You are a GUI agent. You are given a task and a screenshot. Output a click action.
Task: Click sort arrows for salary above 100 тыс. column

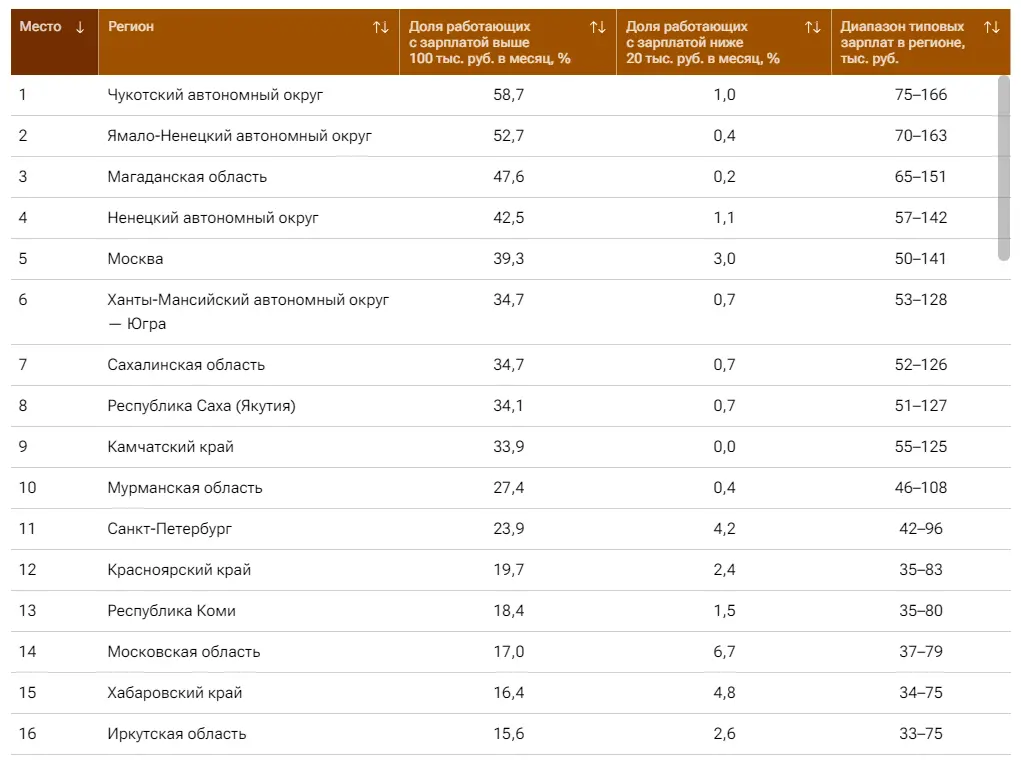(x=598, y=27)
